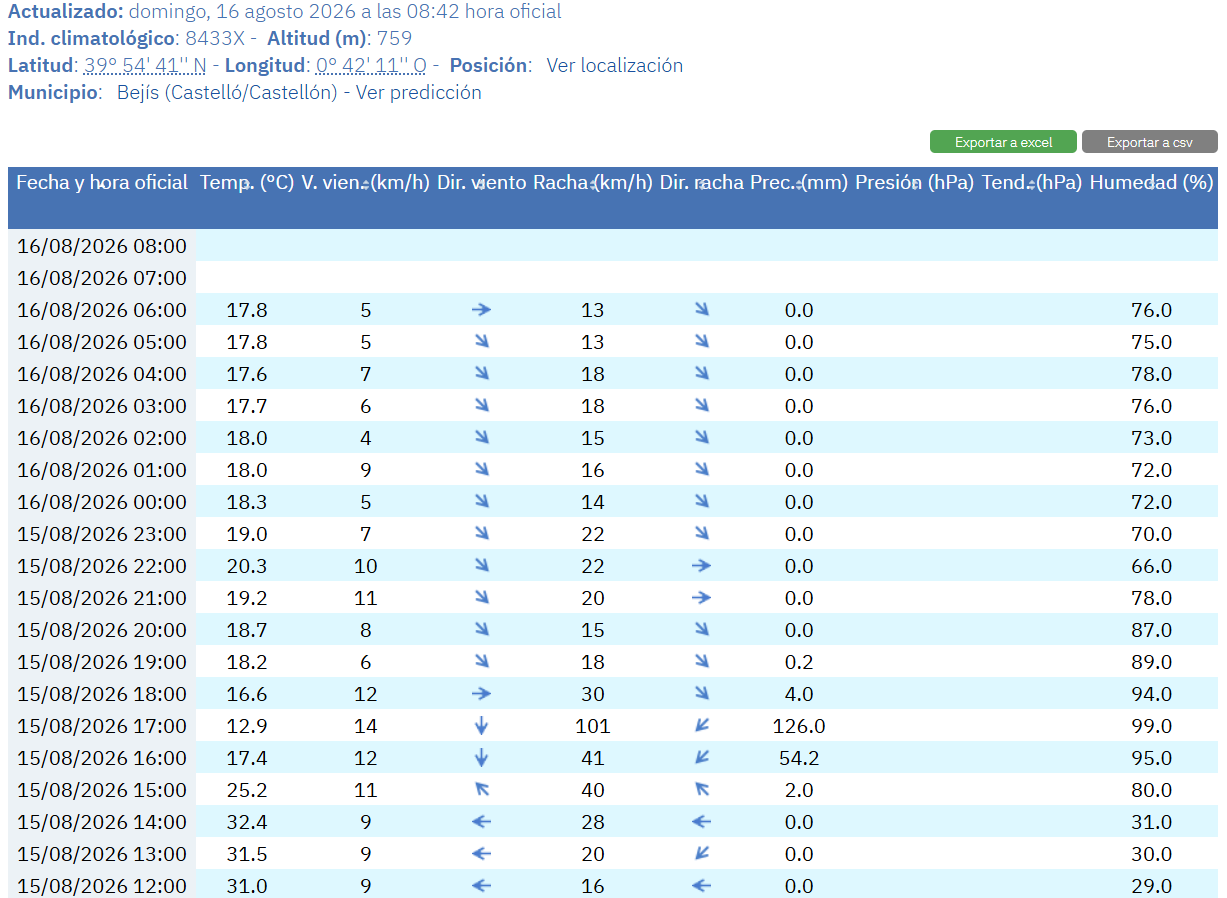Click the altitude value 759

394,38
